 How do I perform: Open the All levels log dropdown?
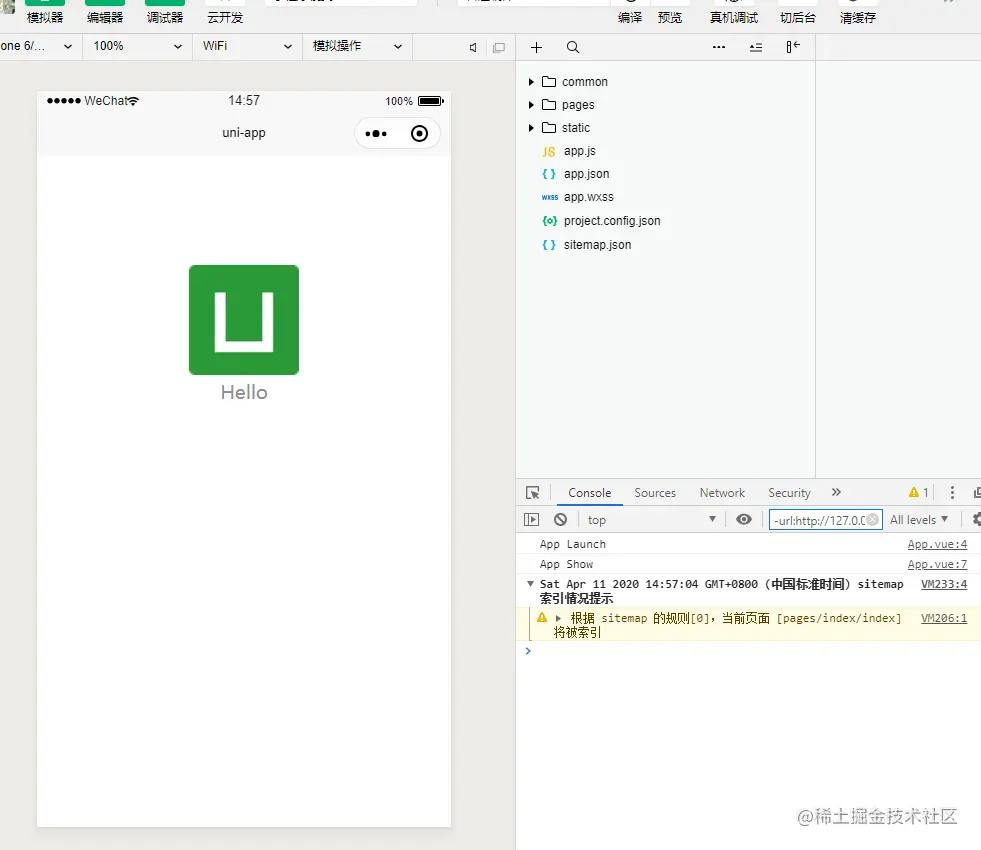(919, 520)
